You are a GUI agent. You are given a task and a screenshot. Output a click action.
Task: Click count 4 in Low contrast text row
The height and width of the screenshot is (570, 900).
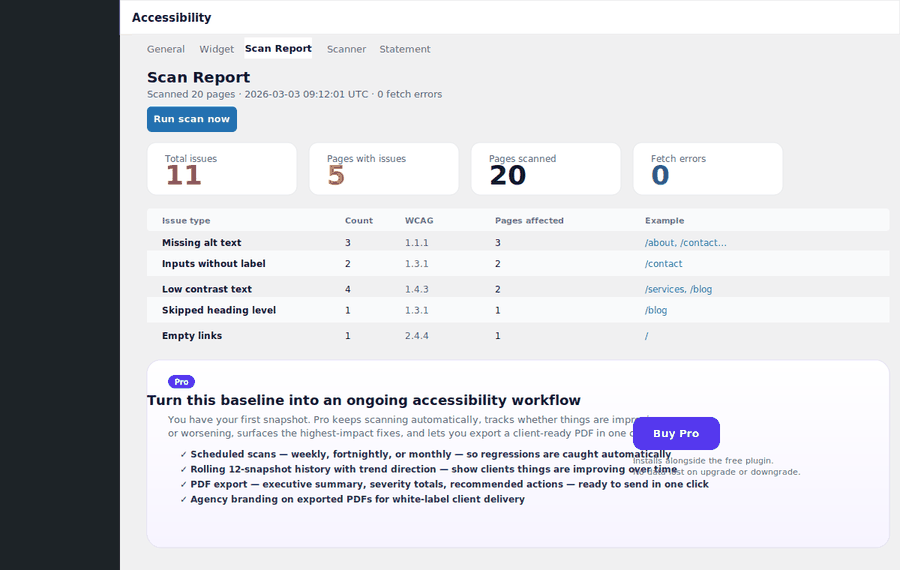point(348,289)
